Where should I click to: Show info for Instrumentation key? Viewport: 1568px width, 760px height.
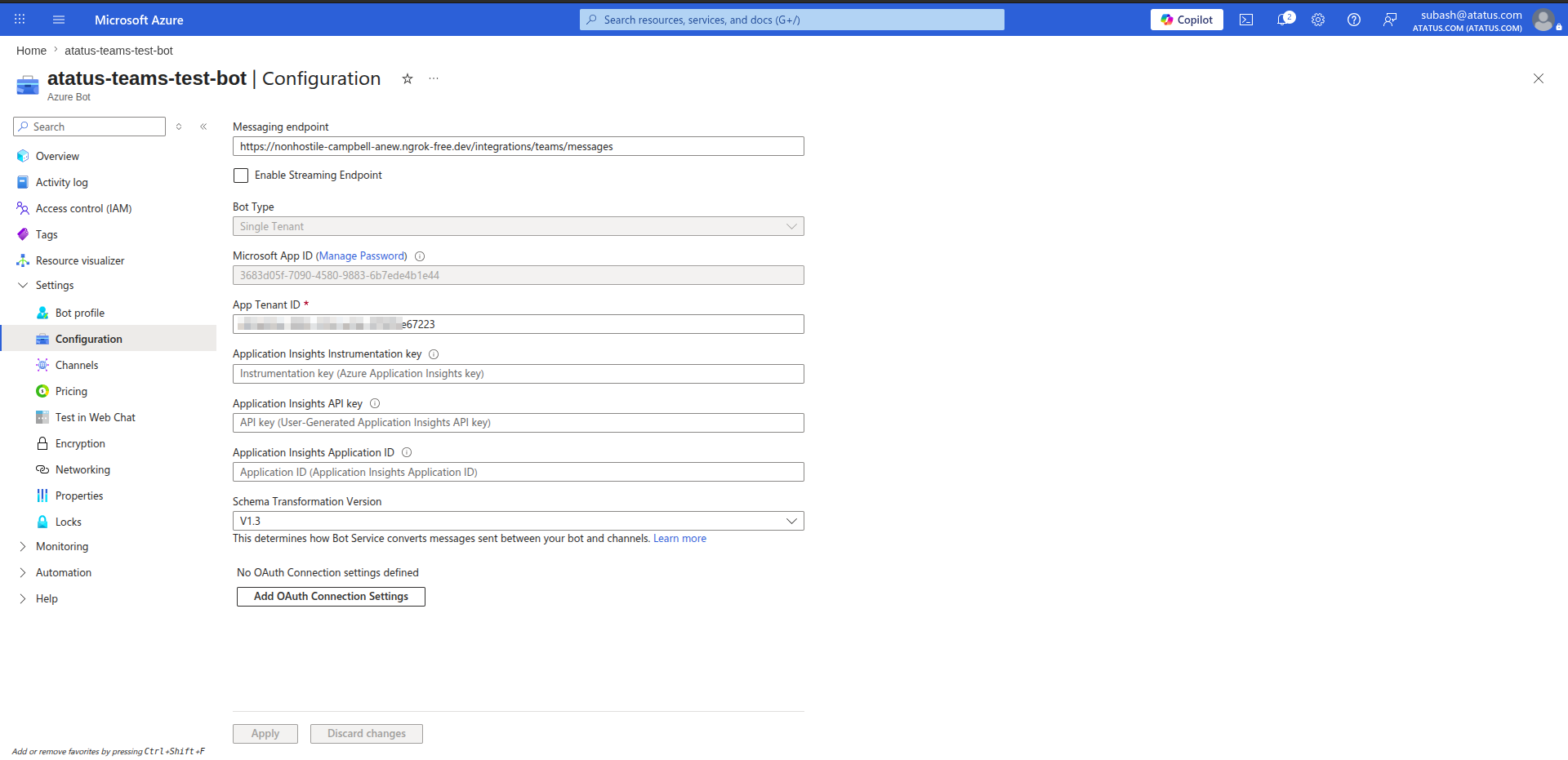(x=434, y=354)
